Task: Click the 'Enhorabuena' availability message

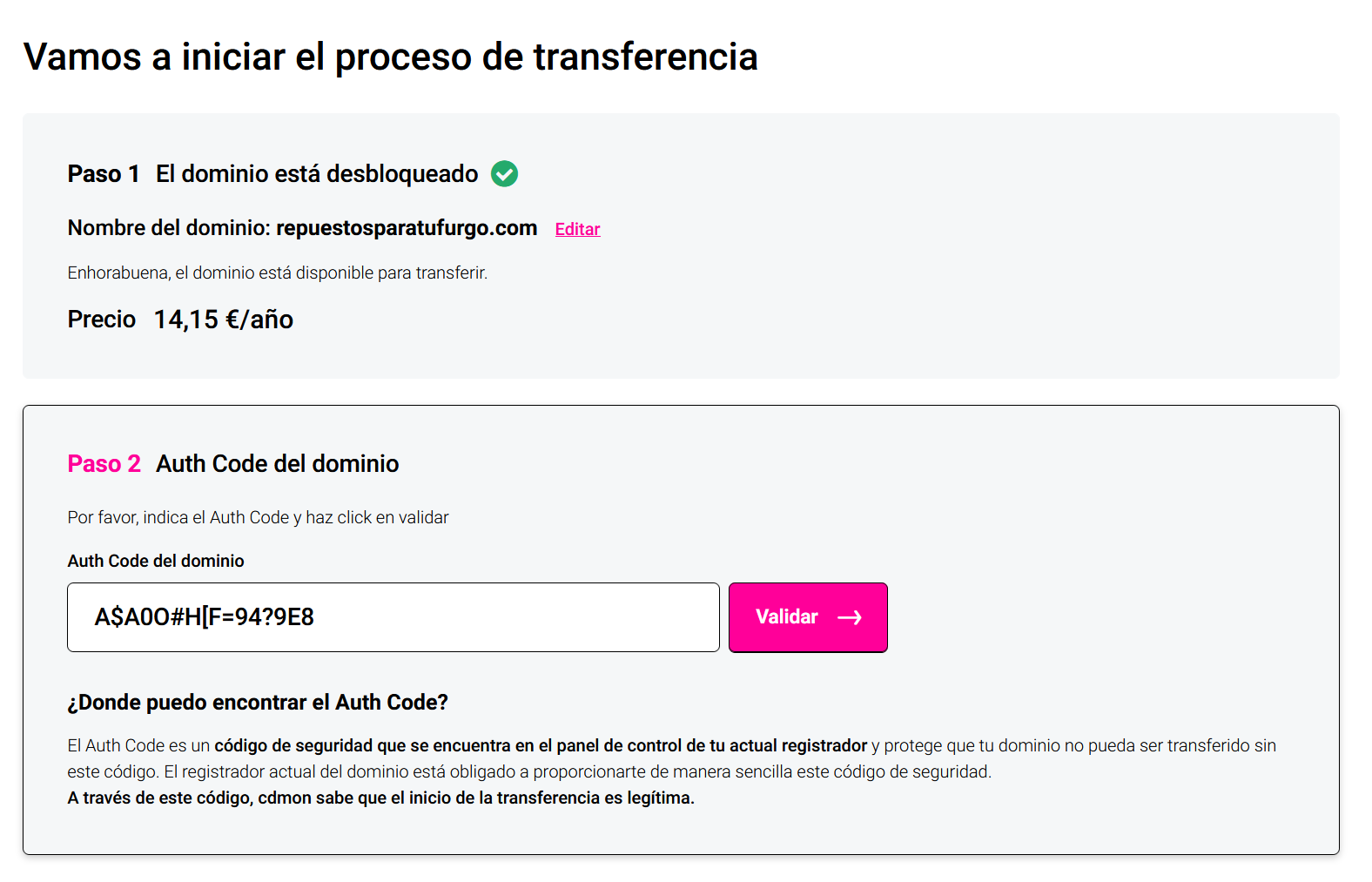Action: click(277, 273)
